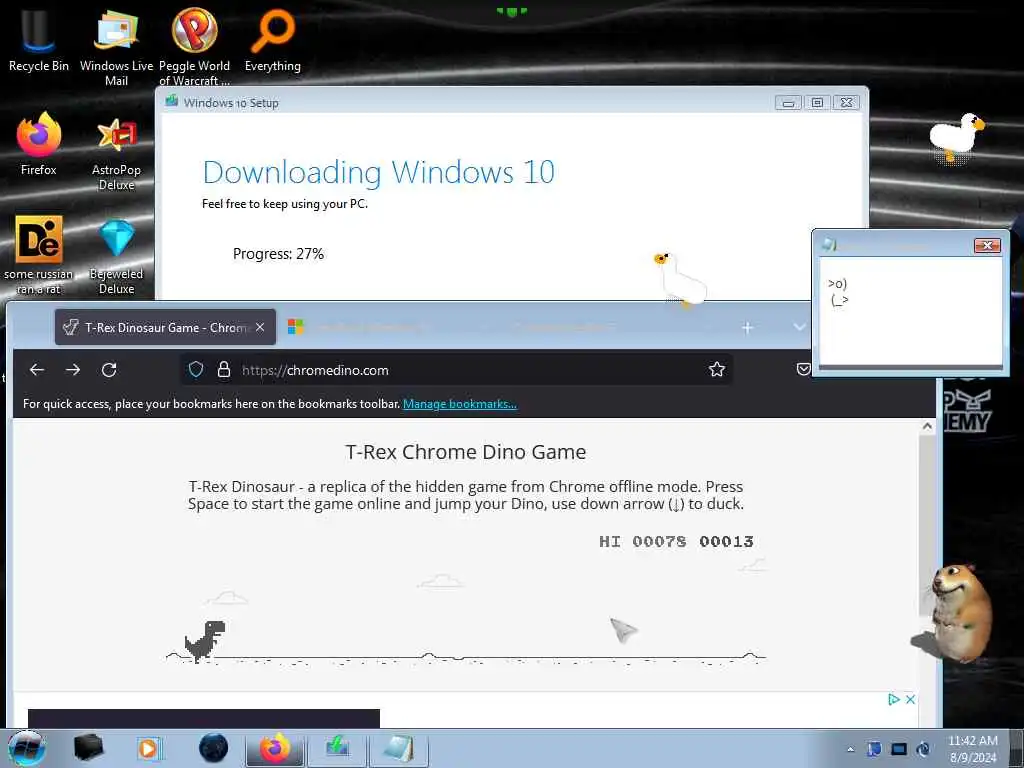
Task: Select the Bejeweled Deluxe desktop icon
Action: (x=116, y=256)
